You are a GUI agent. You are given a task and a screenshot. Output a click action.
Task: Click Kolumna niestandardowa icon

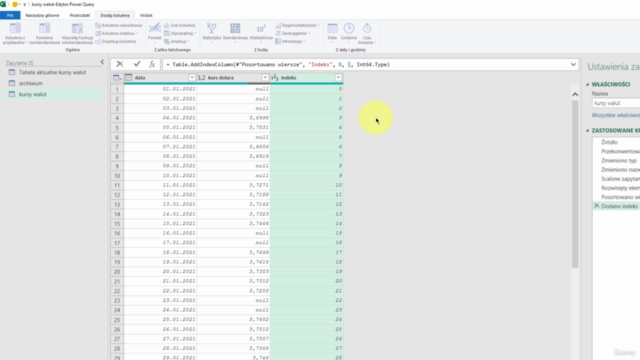pos(44,29)
